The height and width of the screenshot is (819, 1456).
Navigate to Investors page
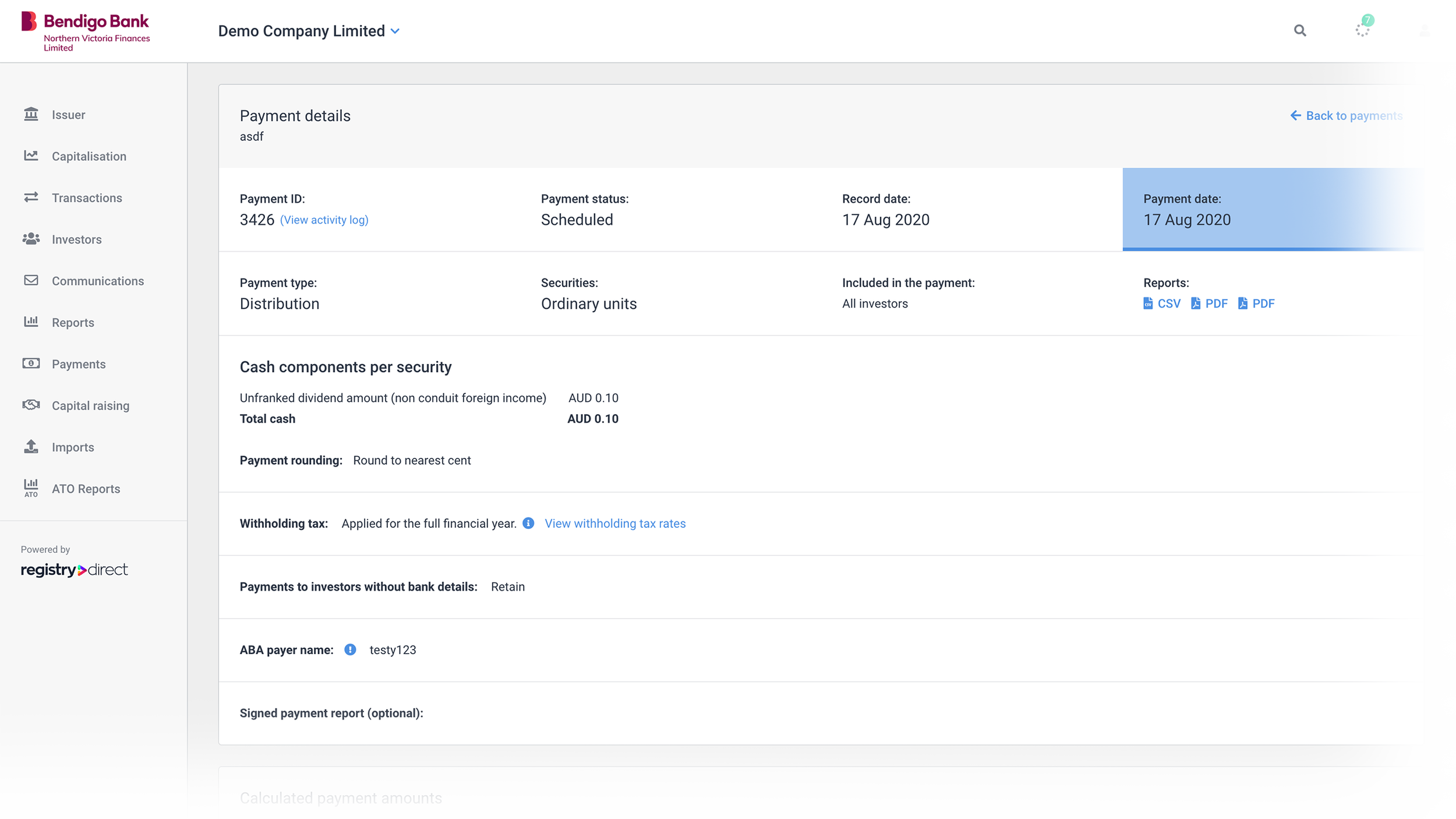pos(76,239)
